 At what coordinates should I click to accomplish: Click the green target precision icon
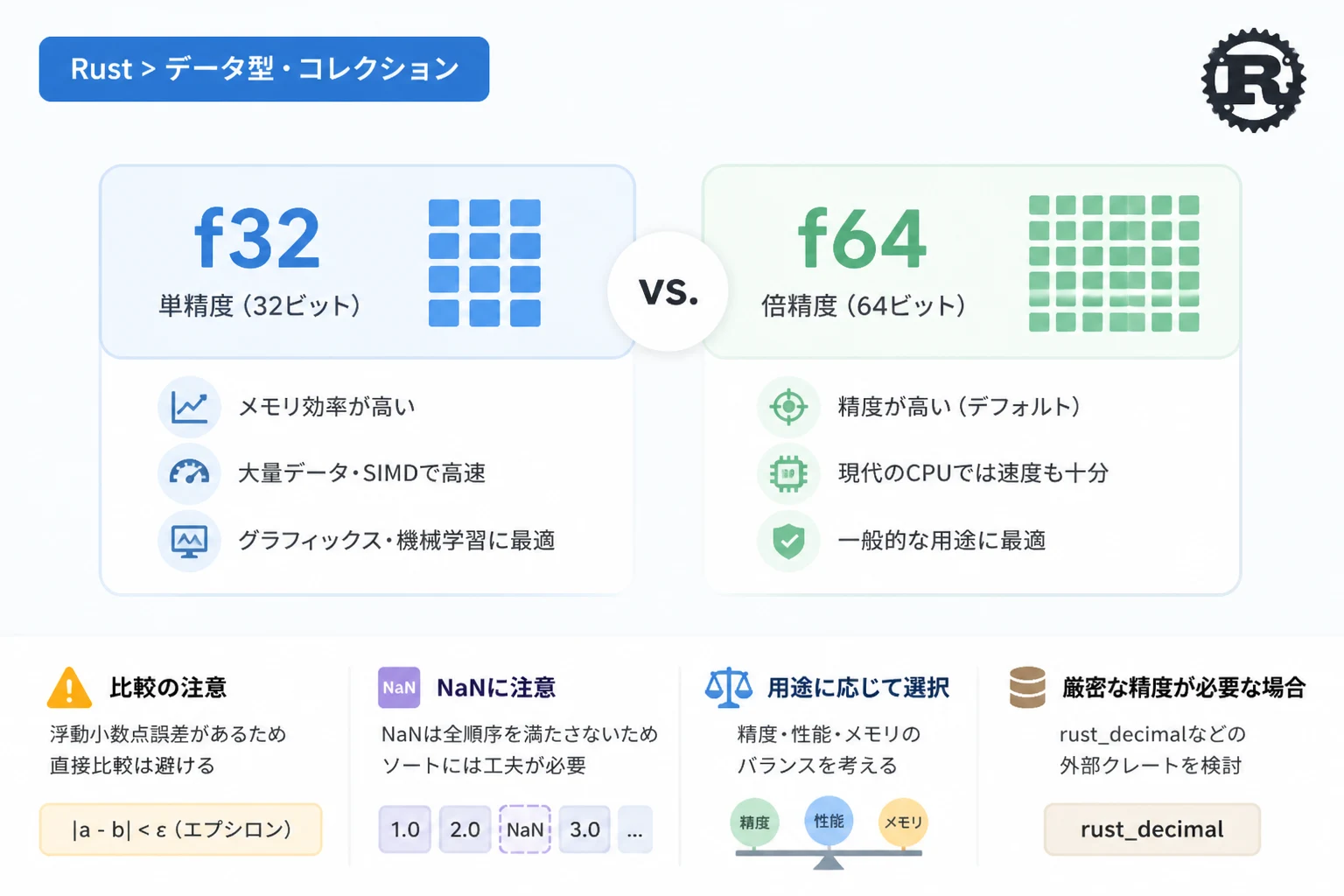tap(788, 407)
